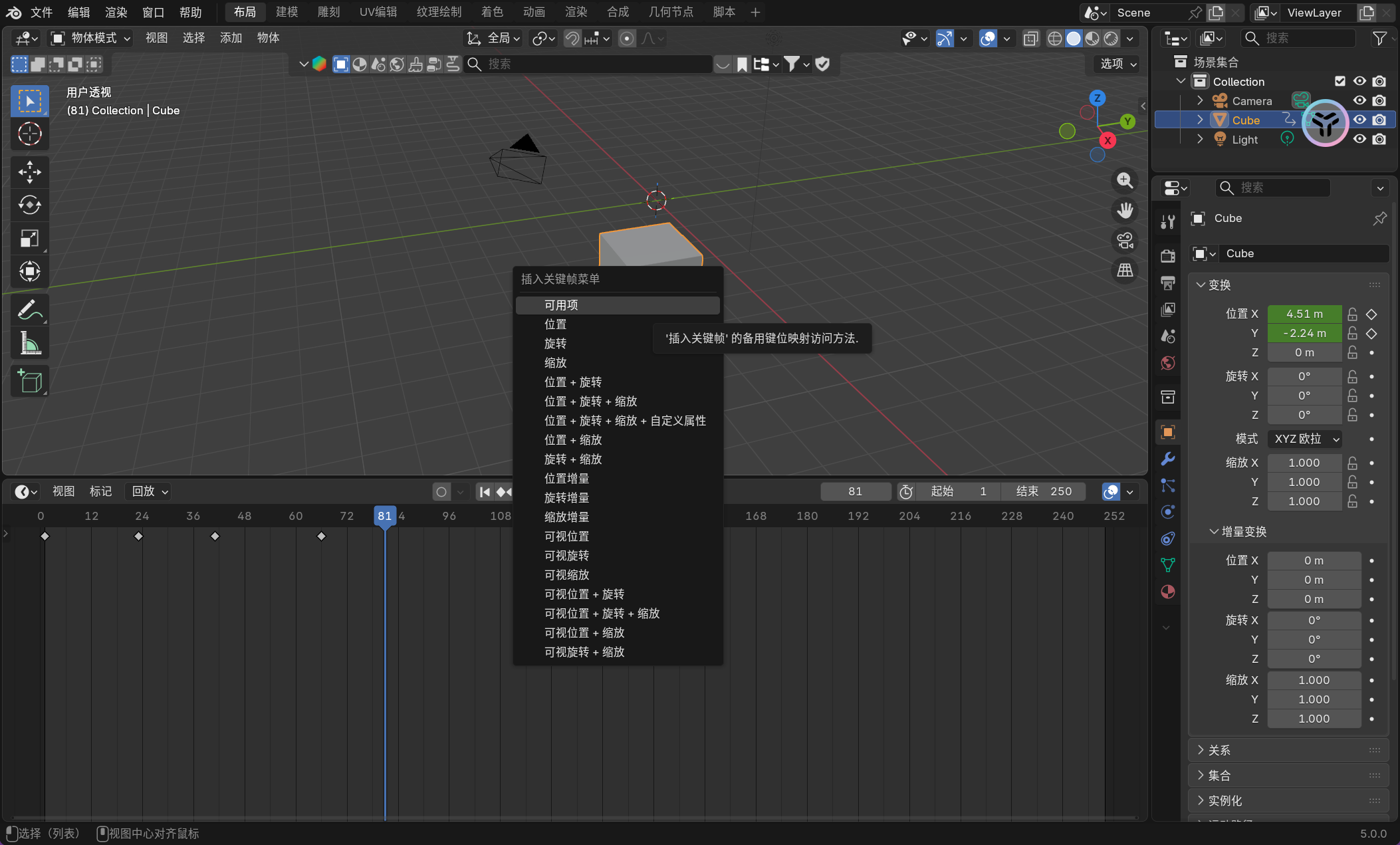
Task: Expand the Relations panel (关系)
Action: coord(1219,750)
